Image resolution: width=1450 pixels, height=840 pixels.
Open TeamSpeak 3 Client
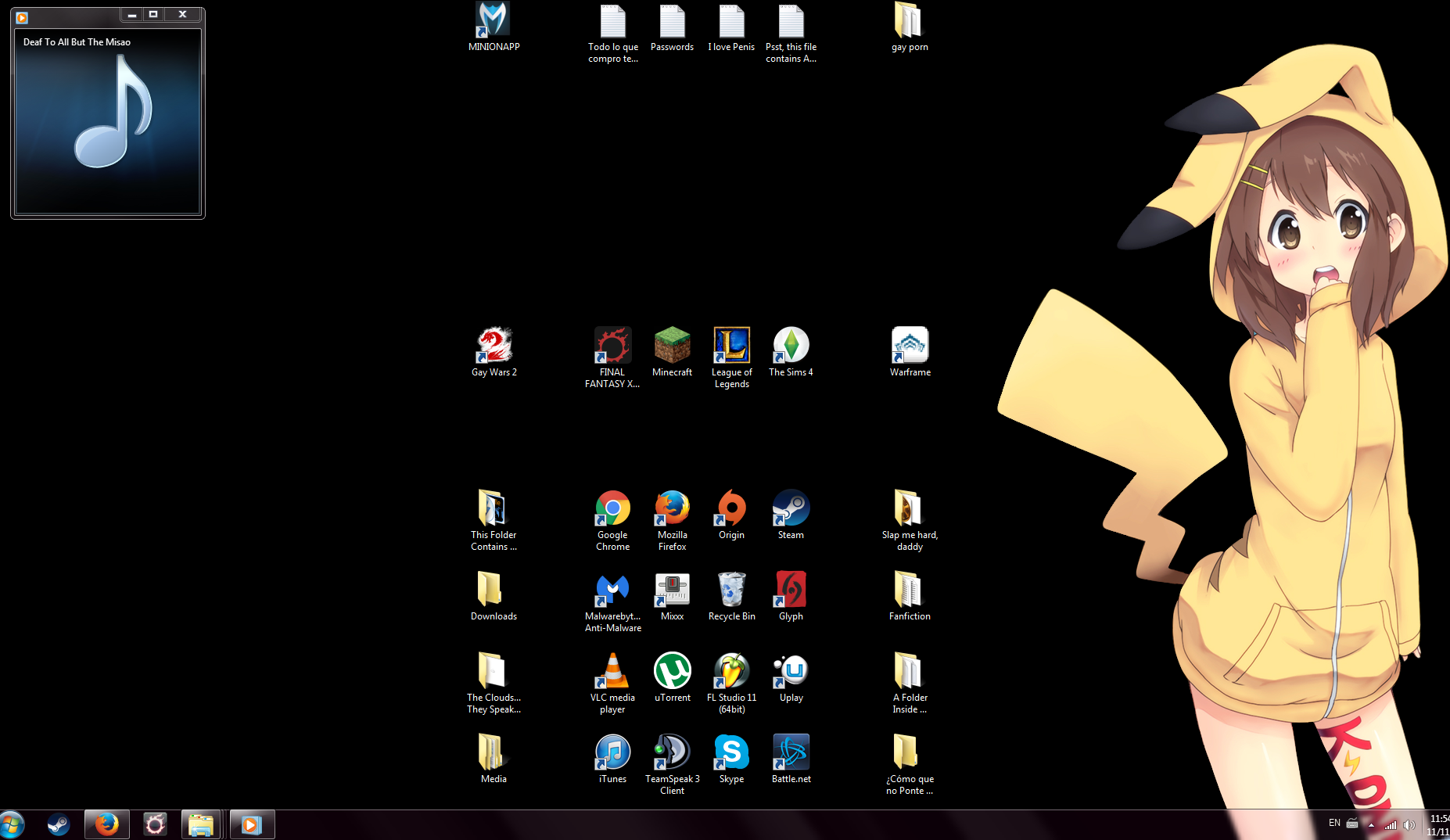[673, 764]
